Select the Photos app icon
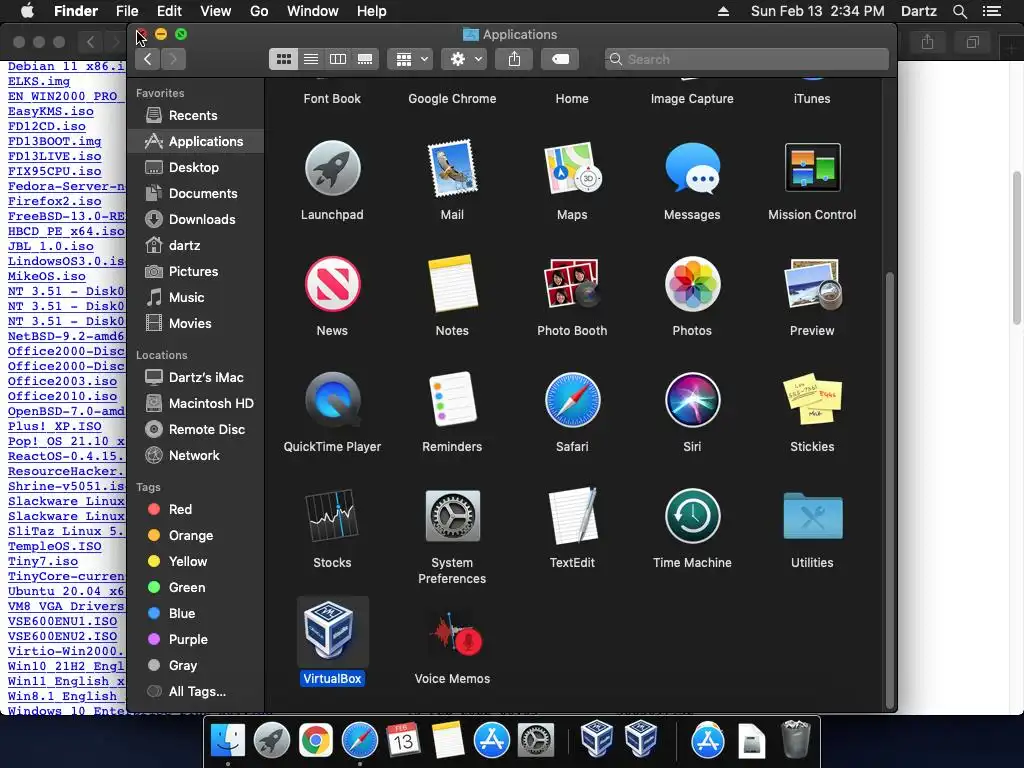 pyautogui.click(x=692, y=284)
